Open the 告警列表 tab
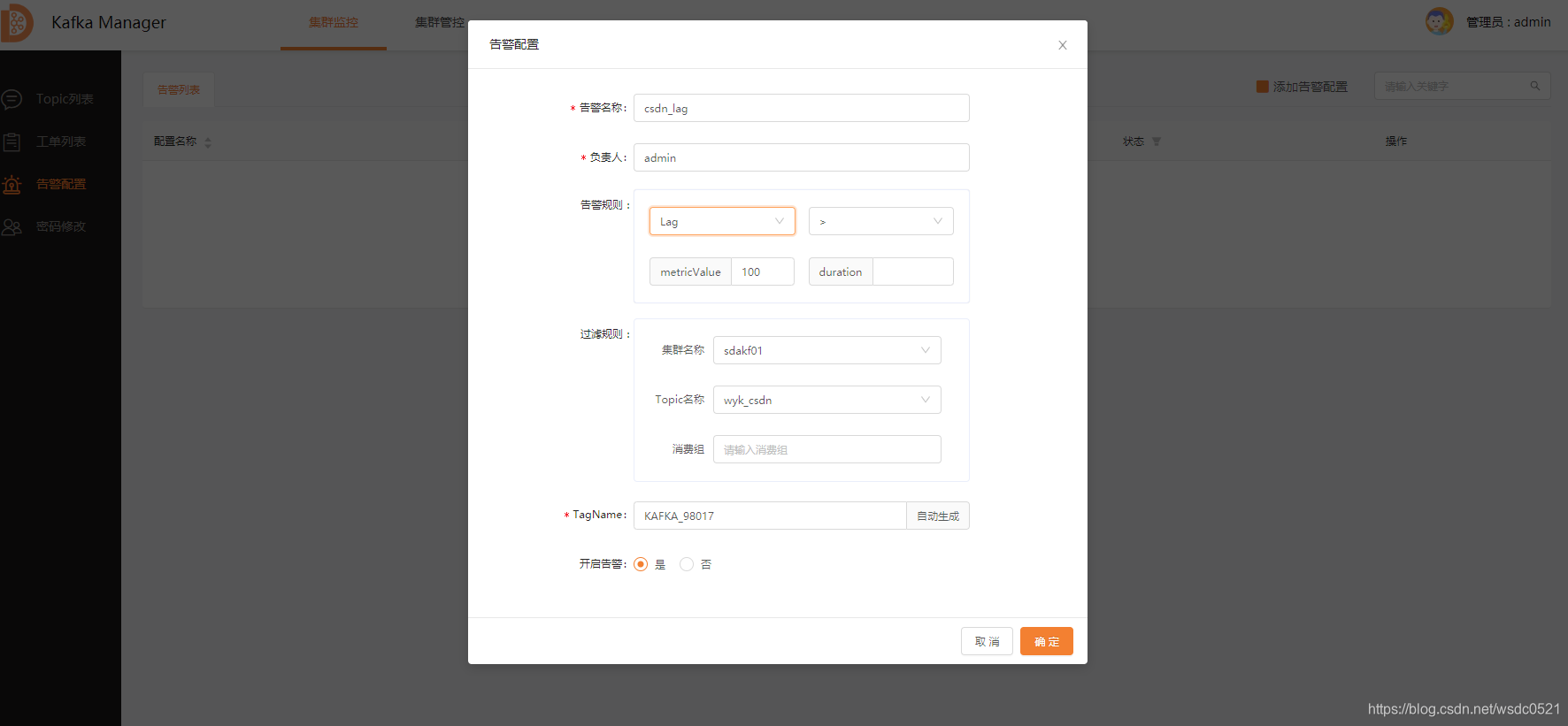This screenshot has height=726, width=1568. click(x=179, y=90)
